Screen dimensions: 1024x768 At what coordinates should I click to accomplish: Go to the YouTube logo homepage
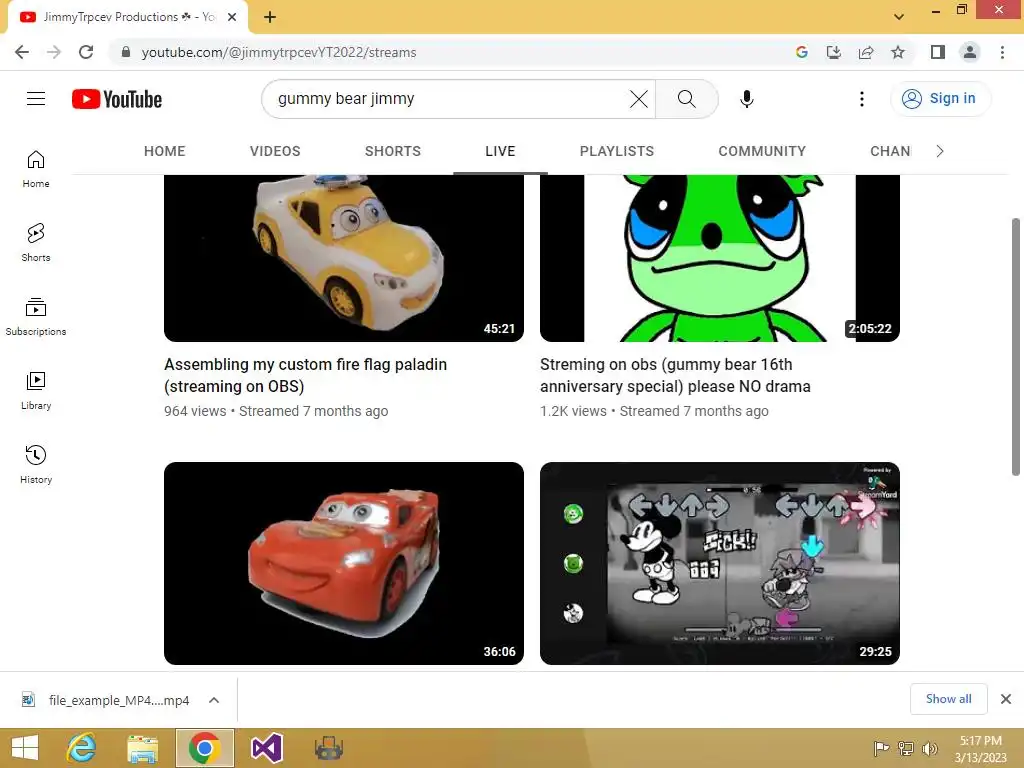point(117,99)
